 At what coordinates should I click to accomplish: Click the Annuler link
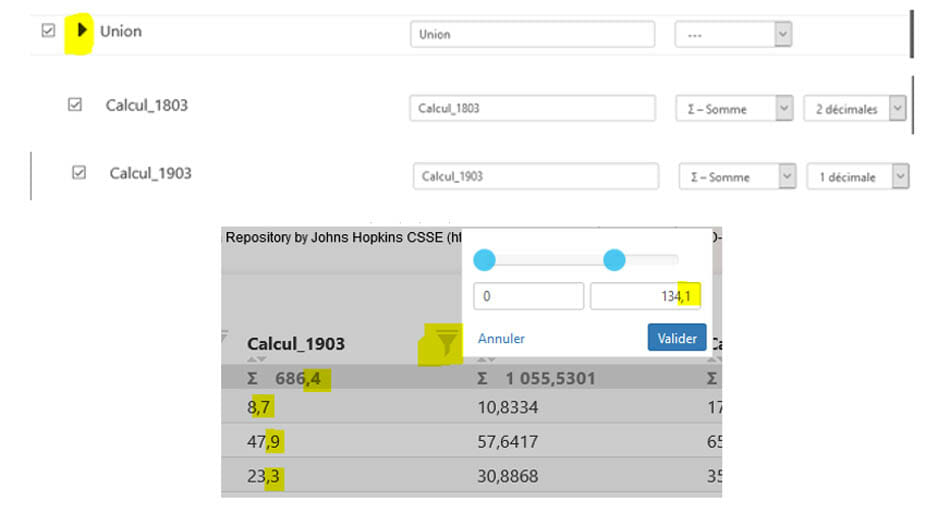click(501, 339)
